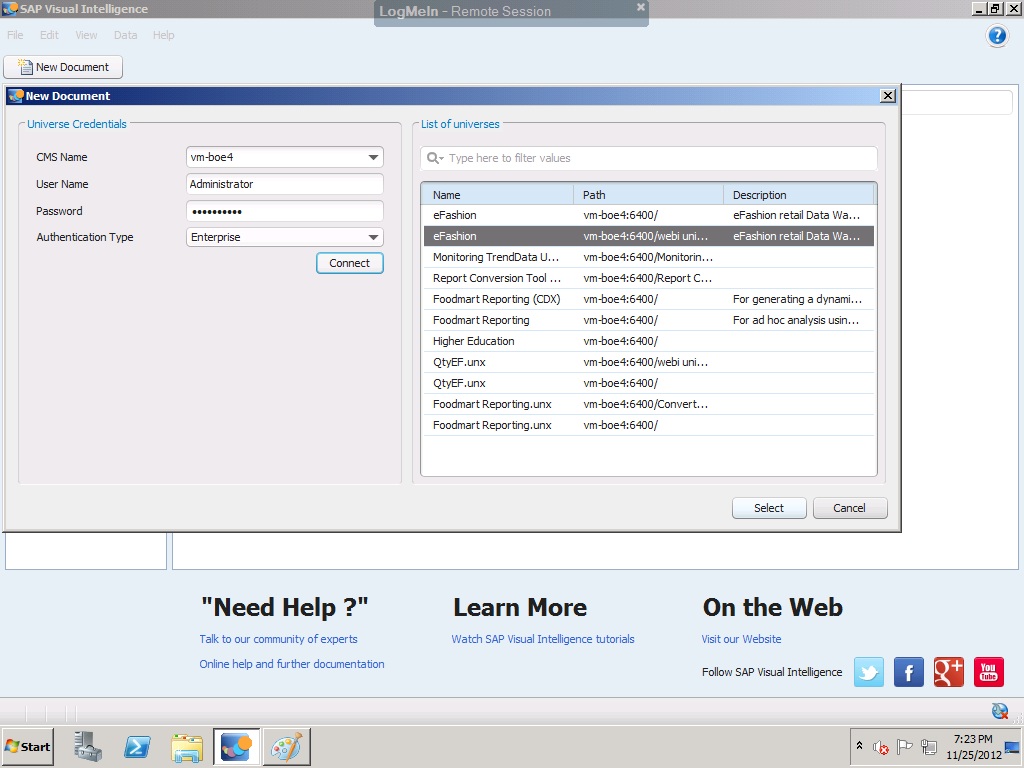Image resolution: width=1024 pixels, height=768 pixels.
Task: Select eFashion universe at vm-boe4:6400/ path
Action: pos(648,216)
